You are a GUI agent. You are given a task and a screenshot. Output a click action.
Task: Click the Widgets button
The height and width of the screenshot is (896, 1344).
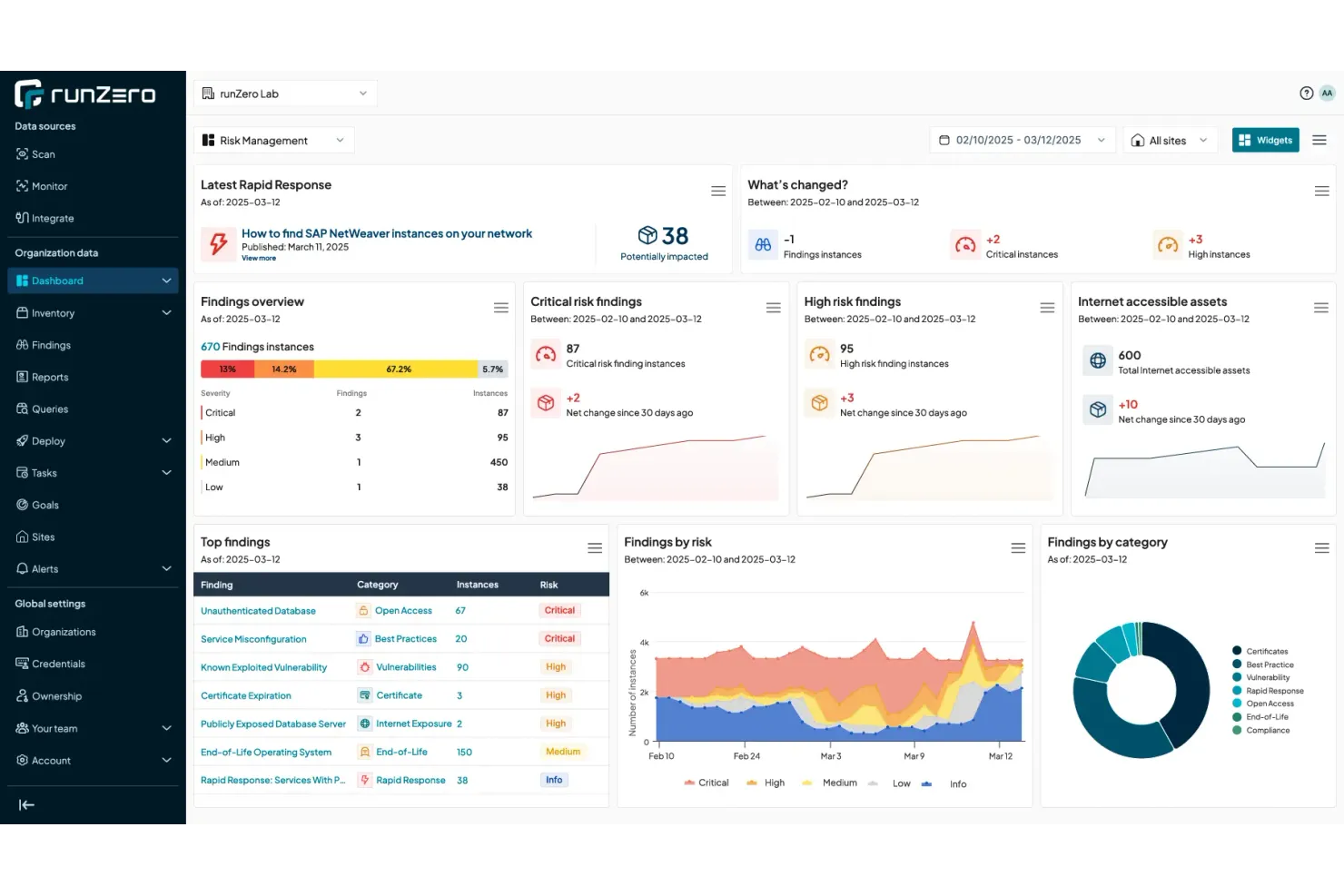(1265, 140)
